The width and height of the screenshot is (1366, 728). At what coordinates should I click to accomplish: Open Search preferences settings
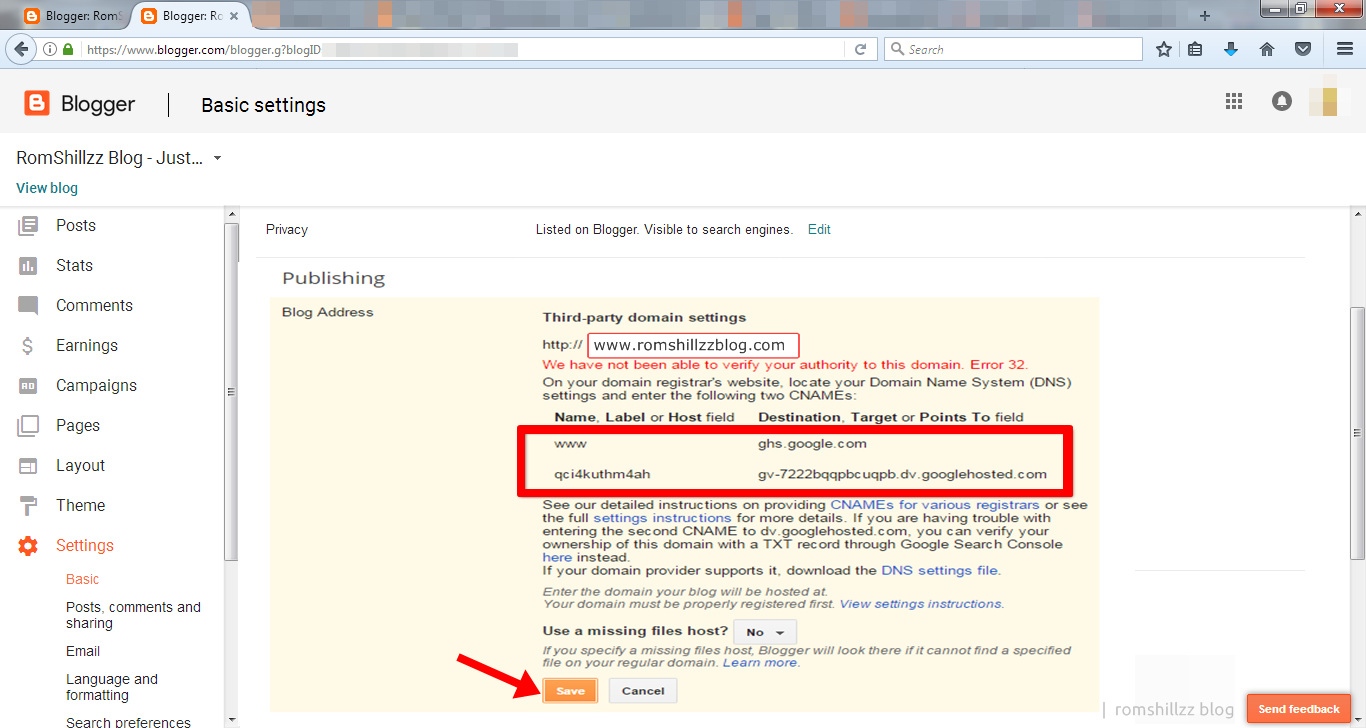click(x=128, y=722)
